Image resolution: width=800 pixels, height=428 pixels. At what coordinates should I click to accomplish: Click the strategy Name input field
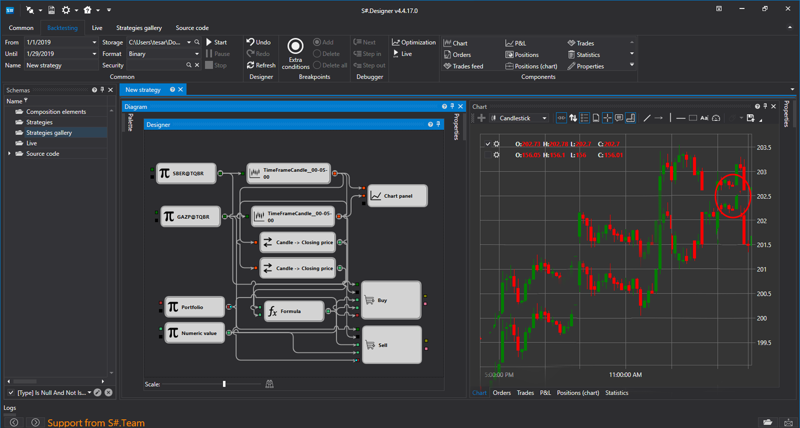tap(60, 65)
